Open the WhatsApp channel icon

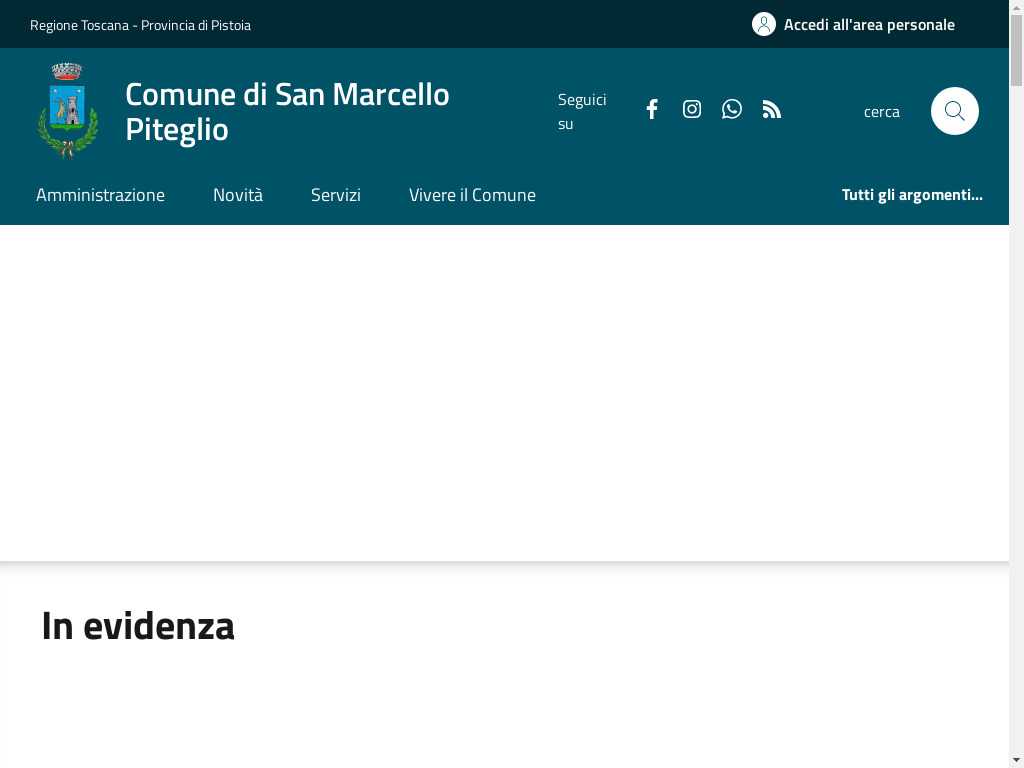tap(731, 109)
